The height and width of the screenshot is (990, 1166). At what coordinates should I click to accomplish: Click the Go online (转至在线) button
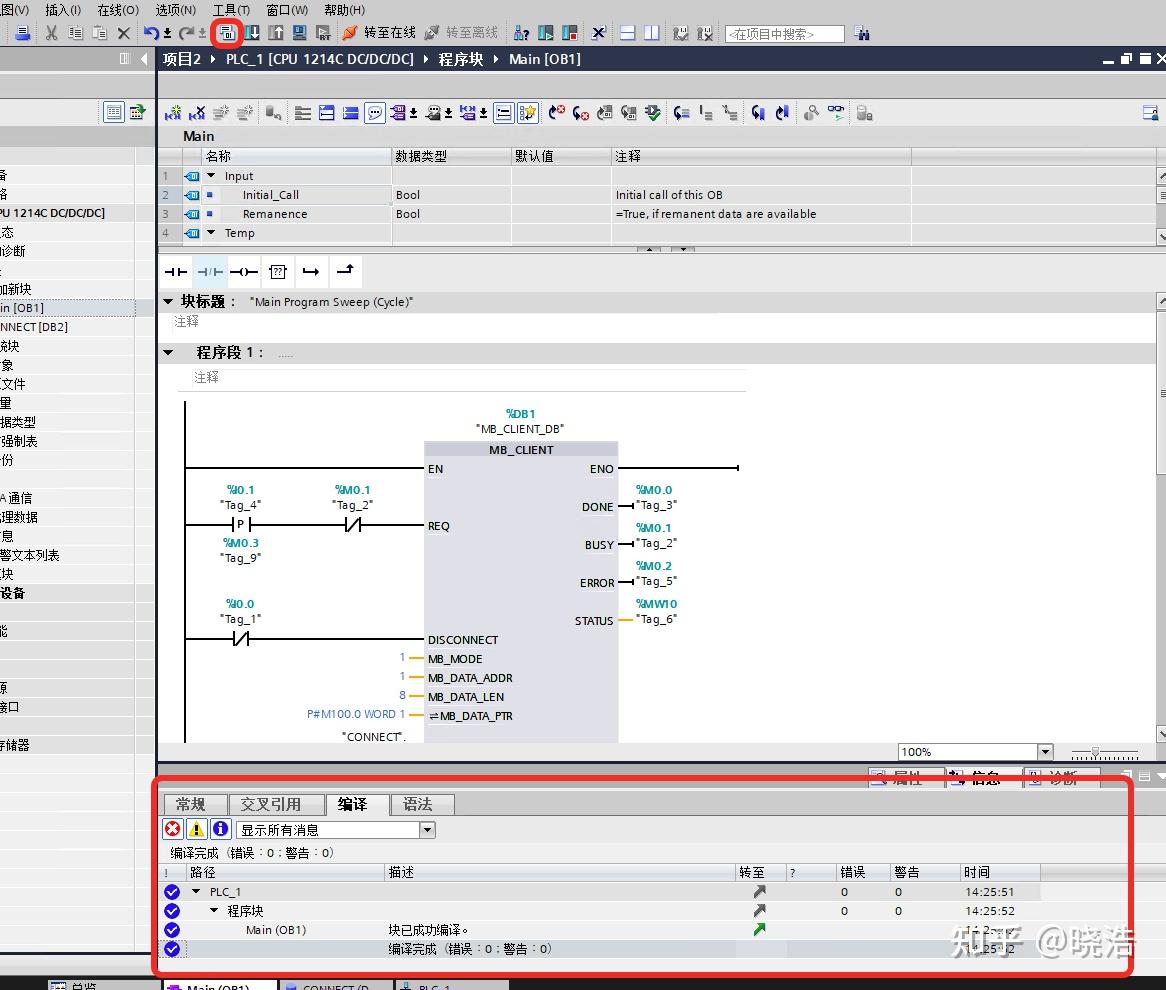point(379,33)
